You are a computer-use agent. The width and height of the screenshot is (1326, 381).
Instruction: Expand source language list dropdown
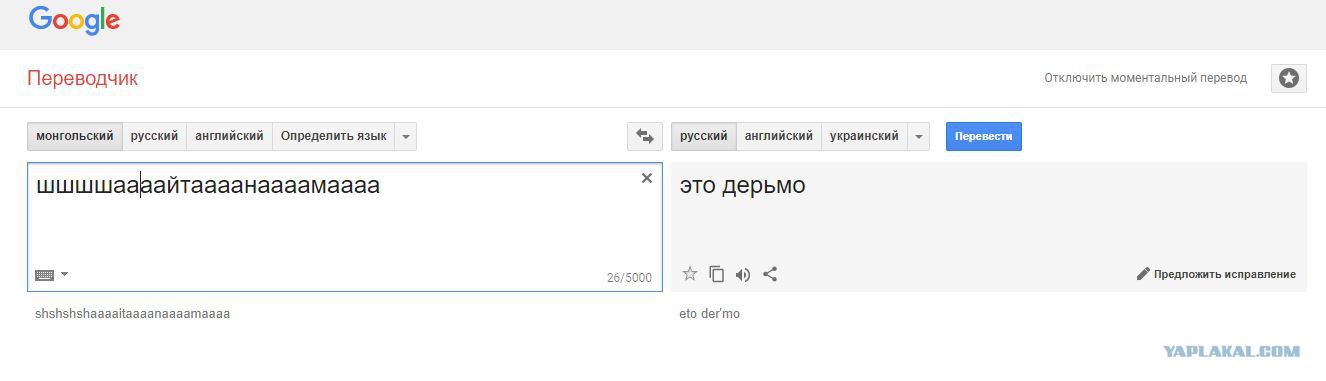pyautogui.click(x=405, y=136)
